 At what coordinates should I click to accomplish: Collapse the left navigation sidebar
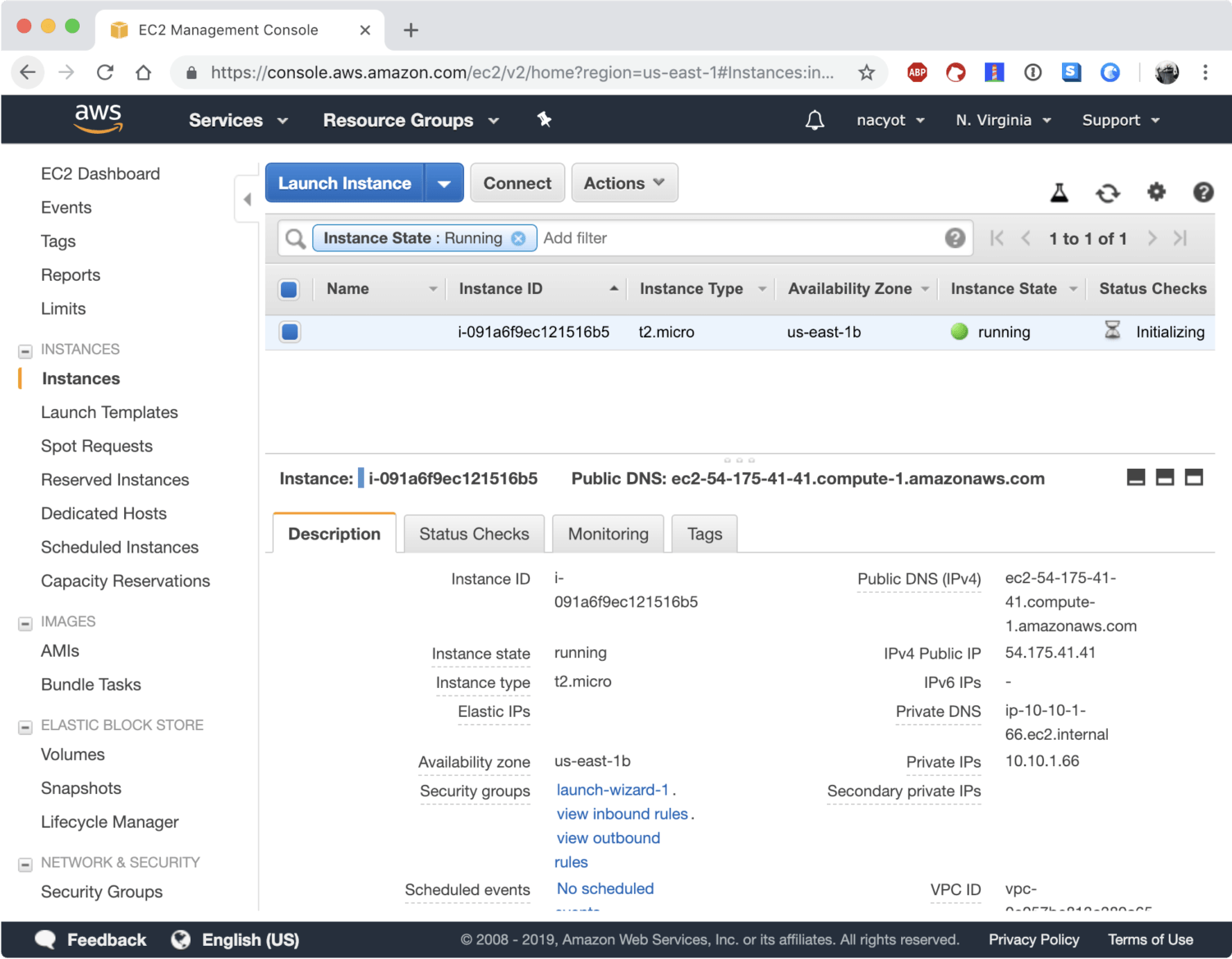click(247, 199)
